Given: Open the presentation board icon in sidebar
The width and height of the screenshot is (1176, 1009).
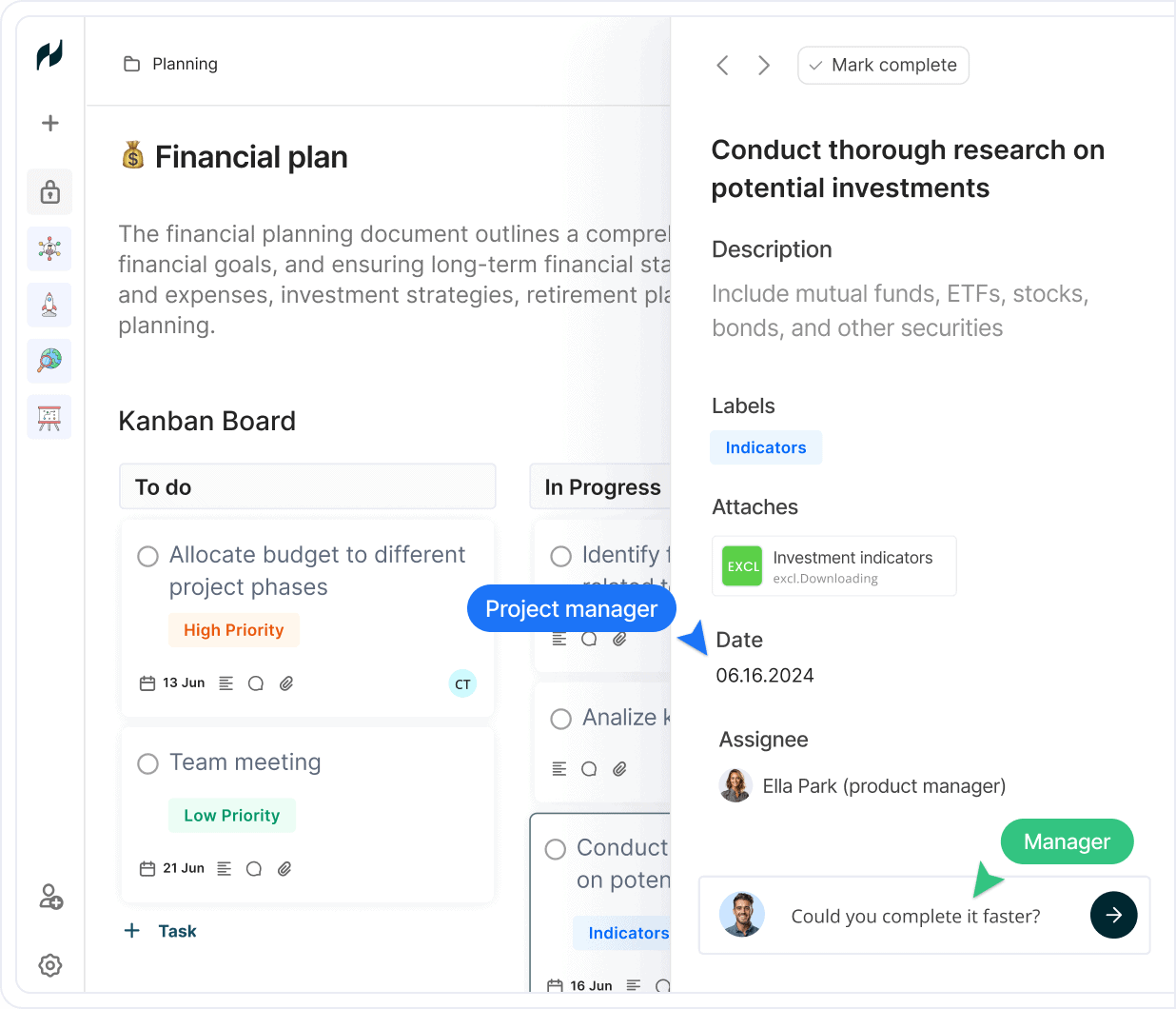Looking at the screenshot, I should [49, 417].
